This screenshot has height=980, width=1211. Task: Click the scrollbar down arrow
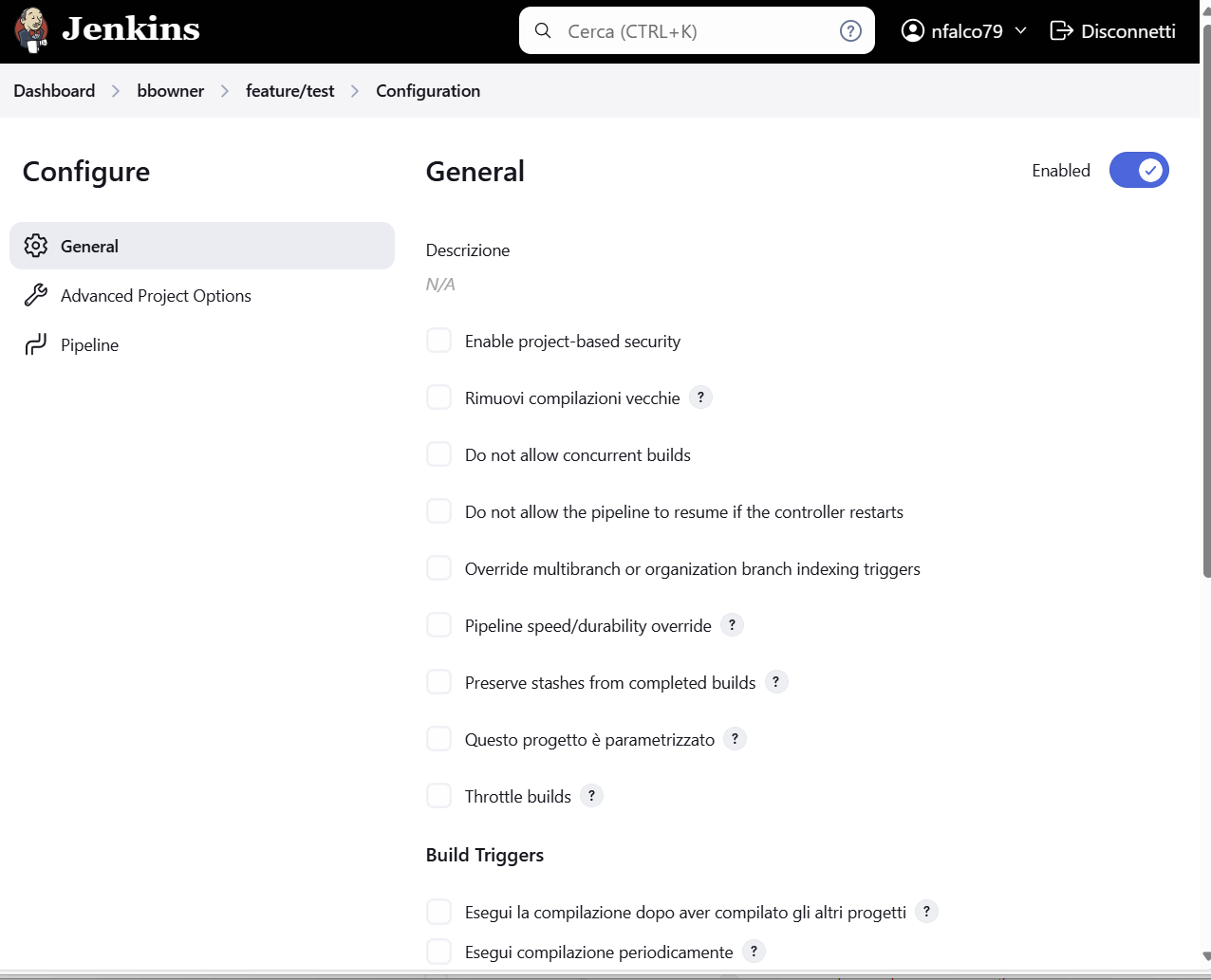click(x=1206, y=955)
